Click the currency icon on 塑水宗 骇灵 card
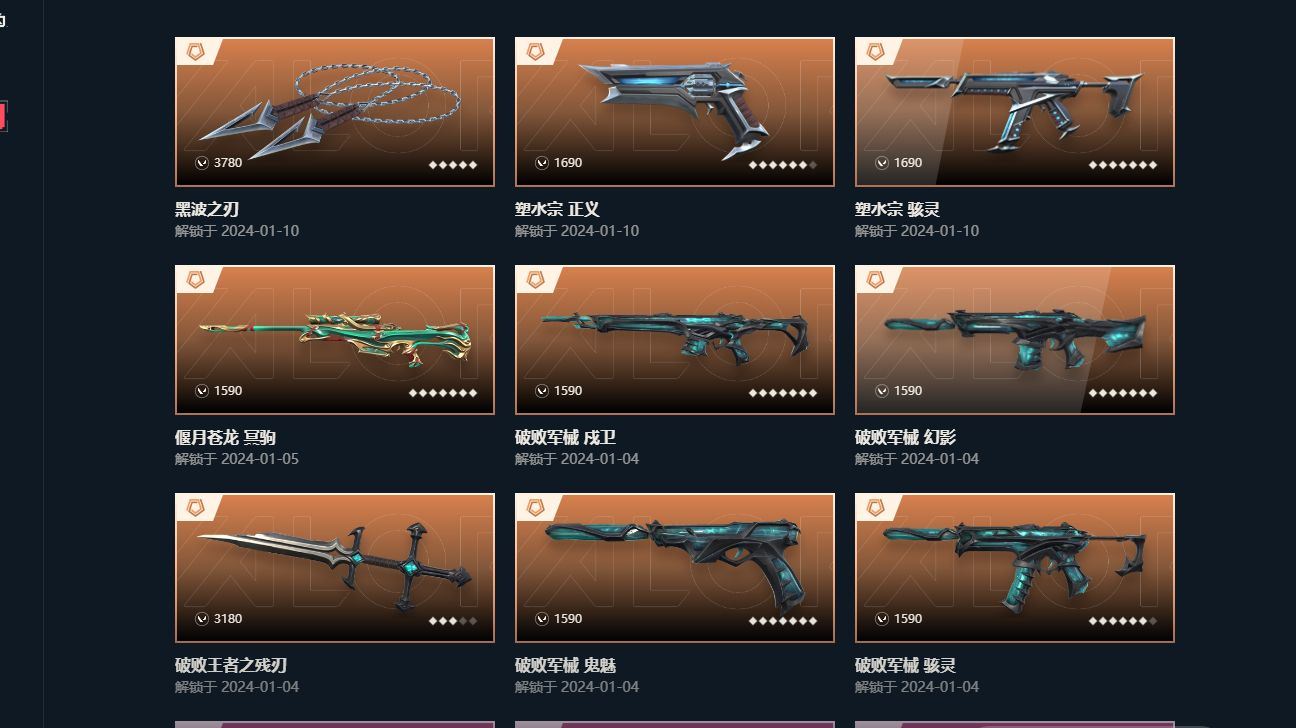Viewport: 1296px width, 728px height. point(882,163)
